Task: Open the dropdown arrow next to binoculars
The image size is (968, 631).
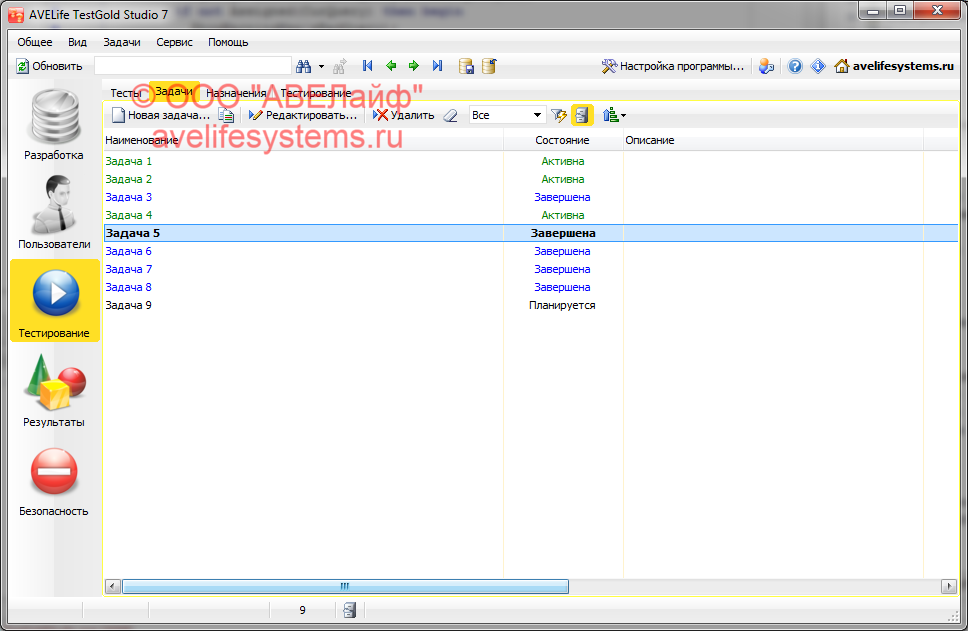Action: 322,66
